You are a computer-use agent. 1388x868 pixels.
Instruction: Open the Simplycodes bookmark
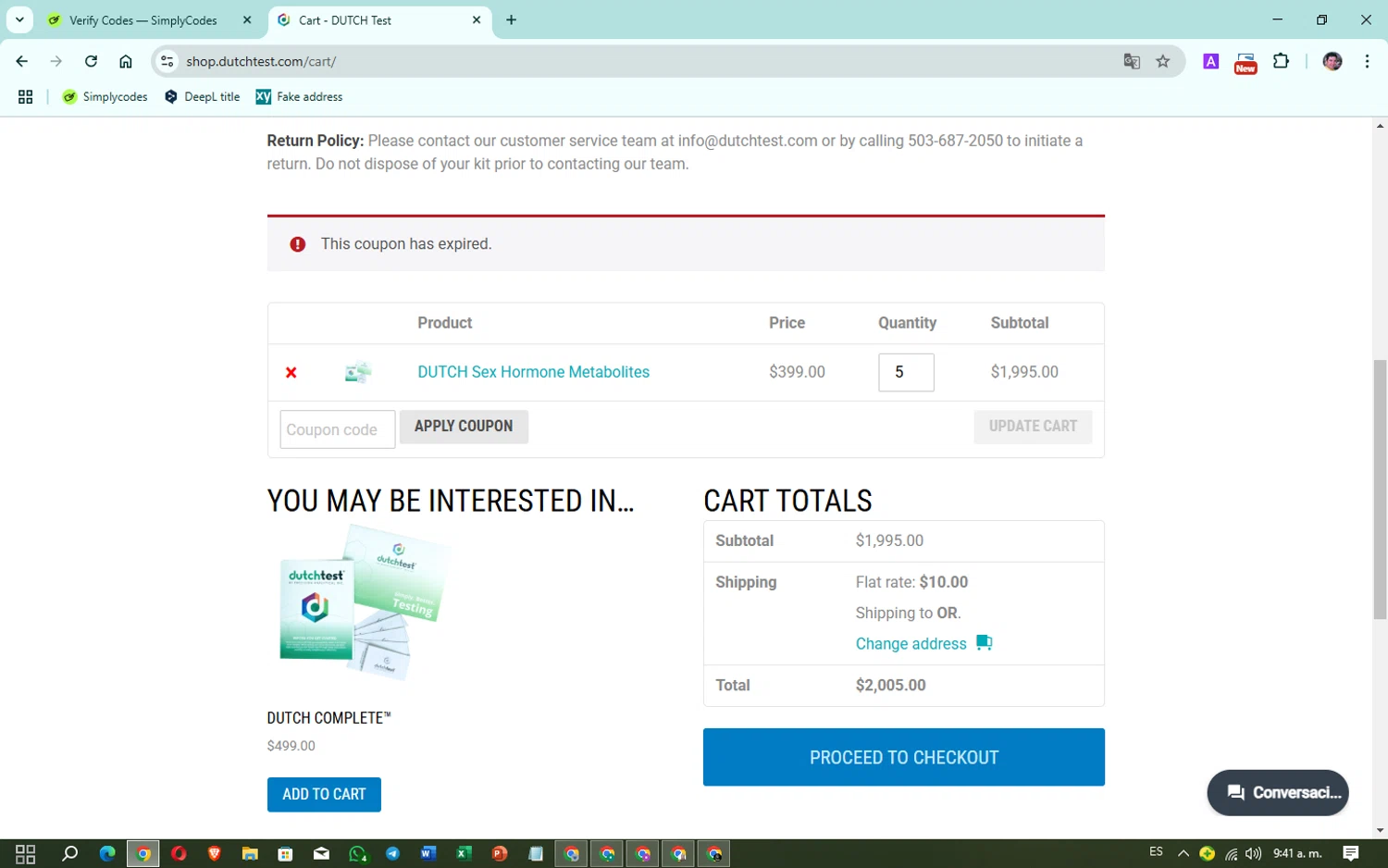105,96
